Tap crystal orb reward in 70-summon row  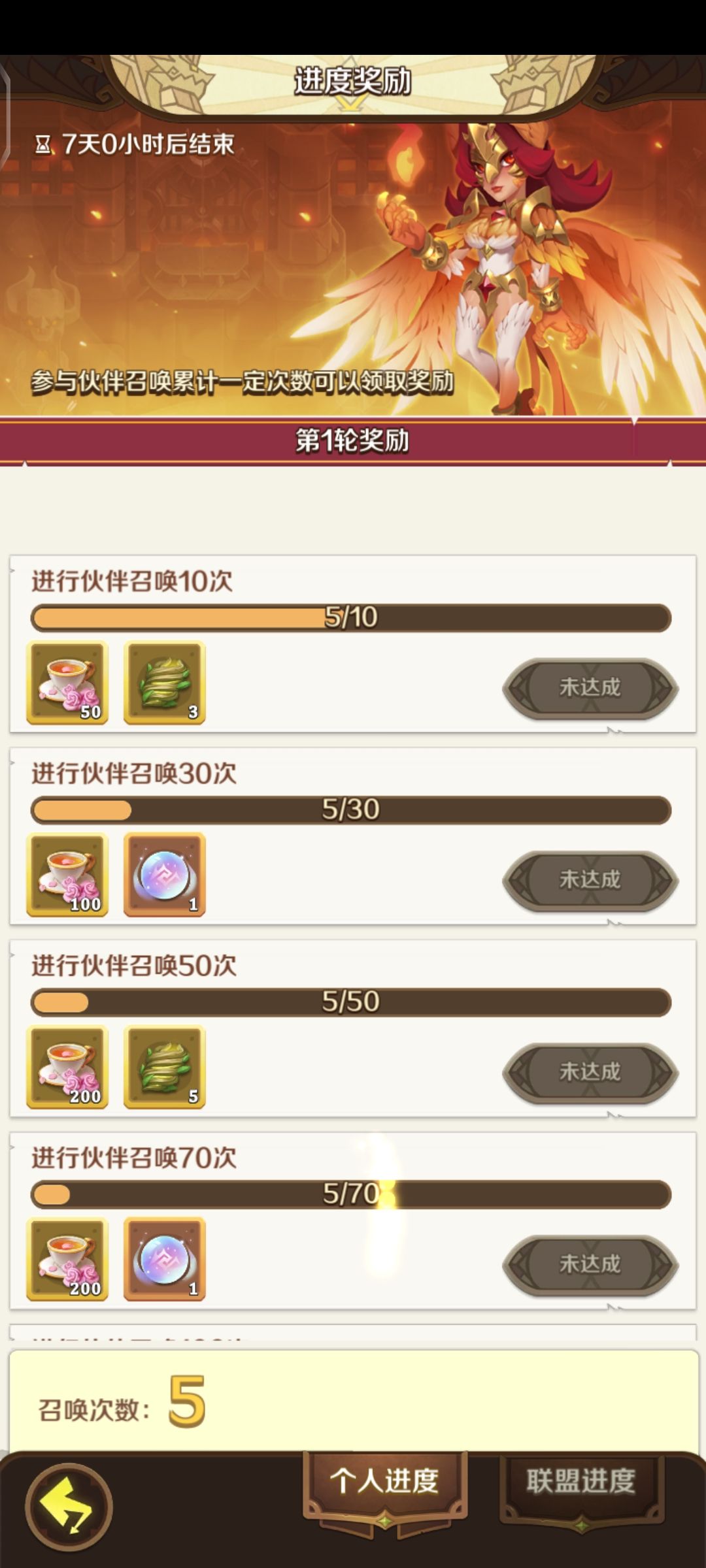(x=165, y=1259)
